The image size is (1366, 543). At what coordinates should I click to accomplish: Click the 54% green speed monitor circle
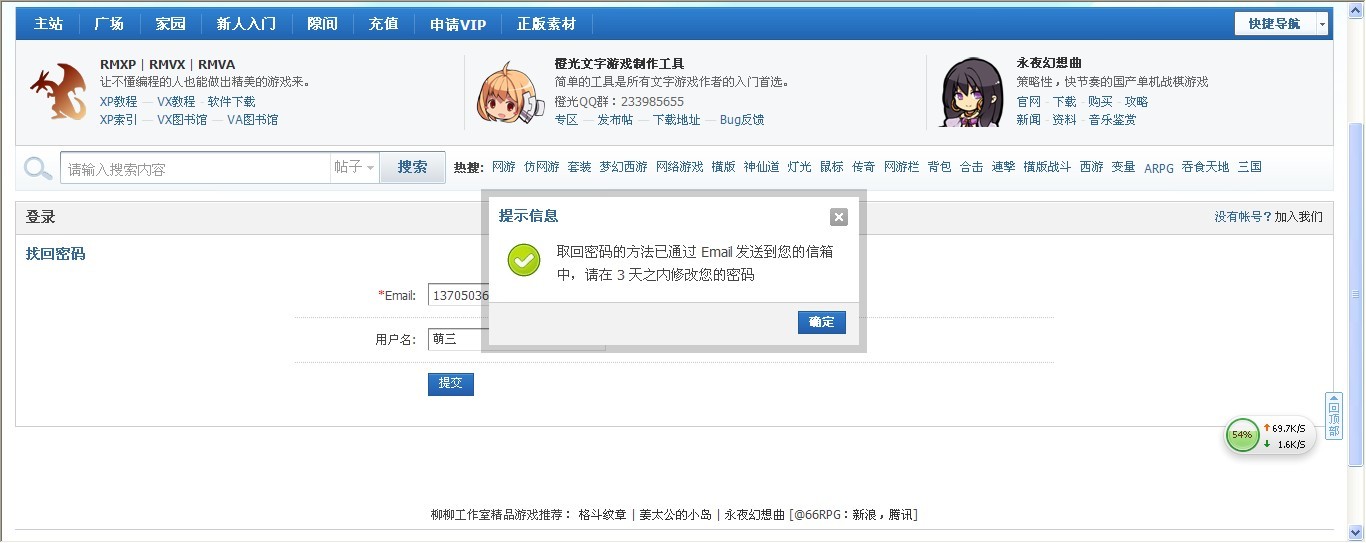click(x=1242, y=435)
